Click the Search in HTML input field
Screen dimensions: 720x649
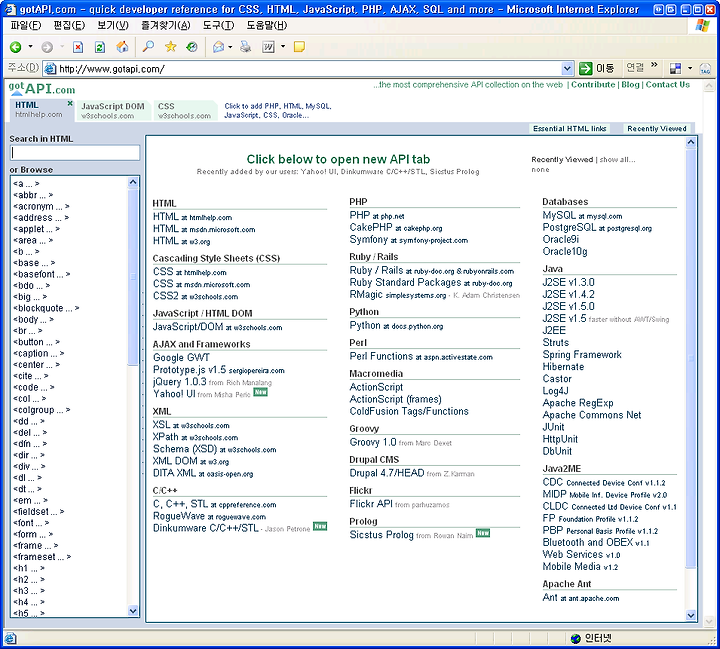75,153
